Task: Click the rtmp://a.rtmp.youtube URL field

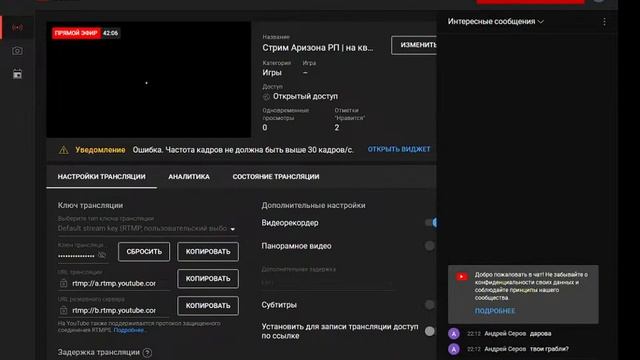Action: 114,283
